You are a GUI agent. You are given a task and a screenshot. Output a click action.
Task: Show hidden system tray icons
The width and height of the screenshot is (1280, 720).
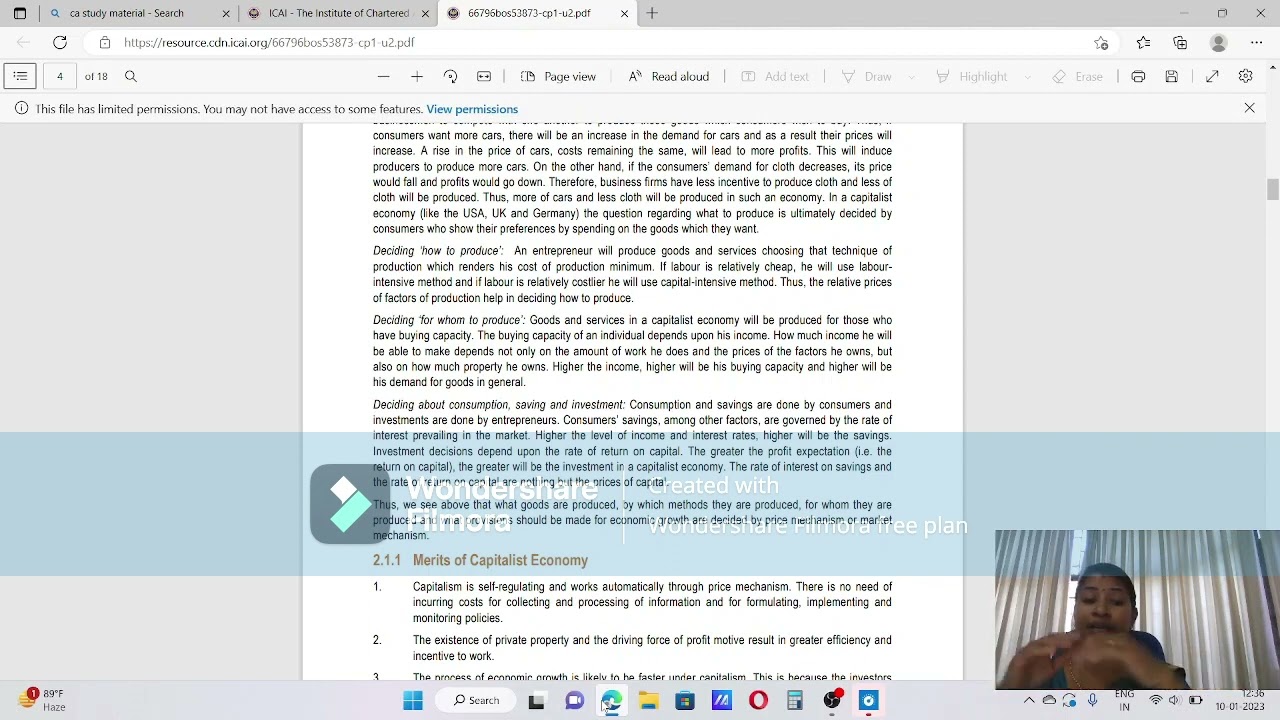point(1029,700)
